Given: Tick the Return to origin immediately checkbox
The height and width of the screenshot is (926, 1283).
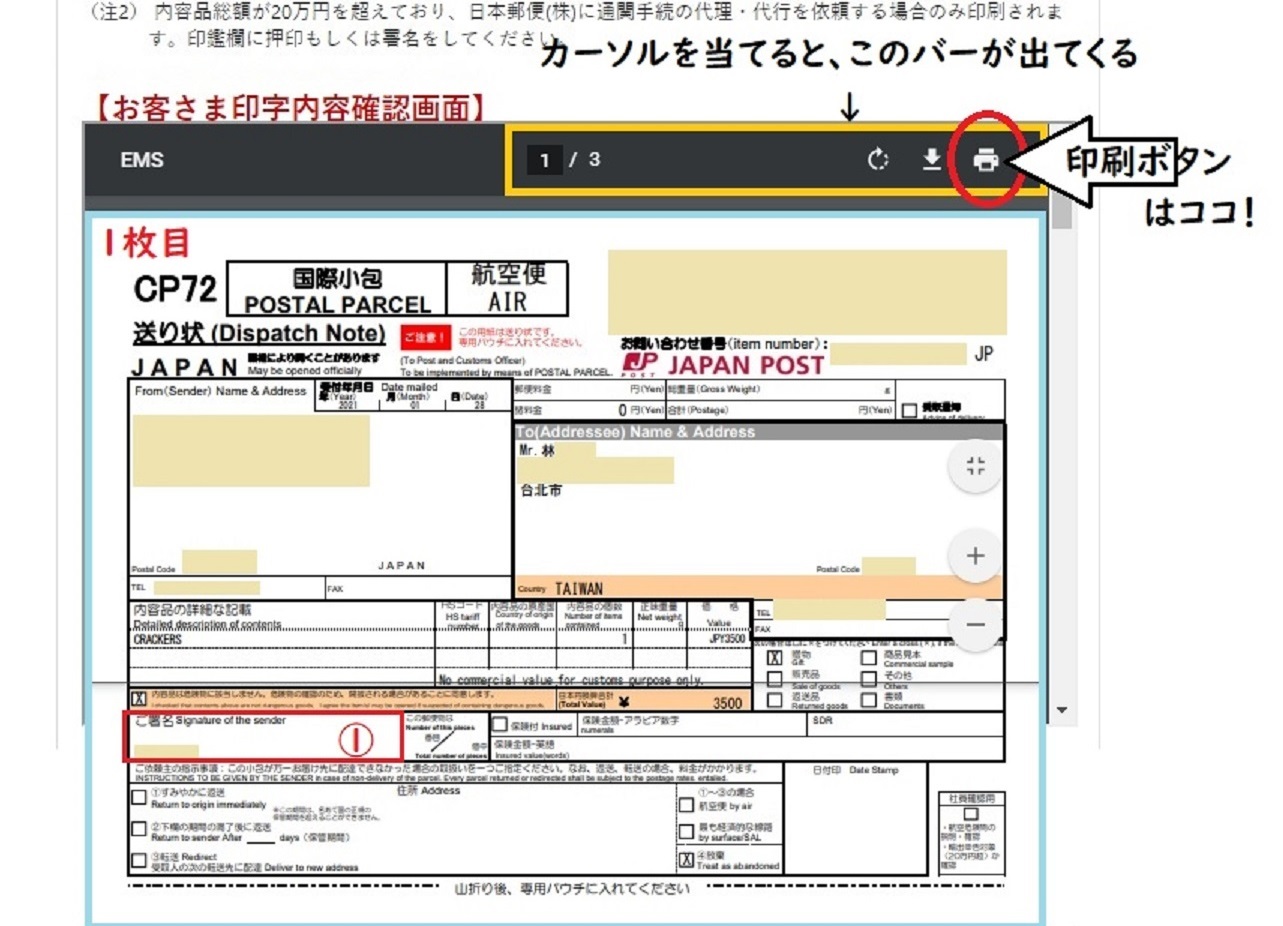Looking at the screenshot, I should pyautogui.click(x=139, y=798).
